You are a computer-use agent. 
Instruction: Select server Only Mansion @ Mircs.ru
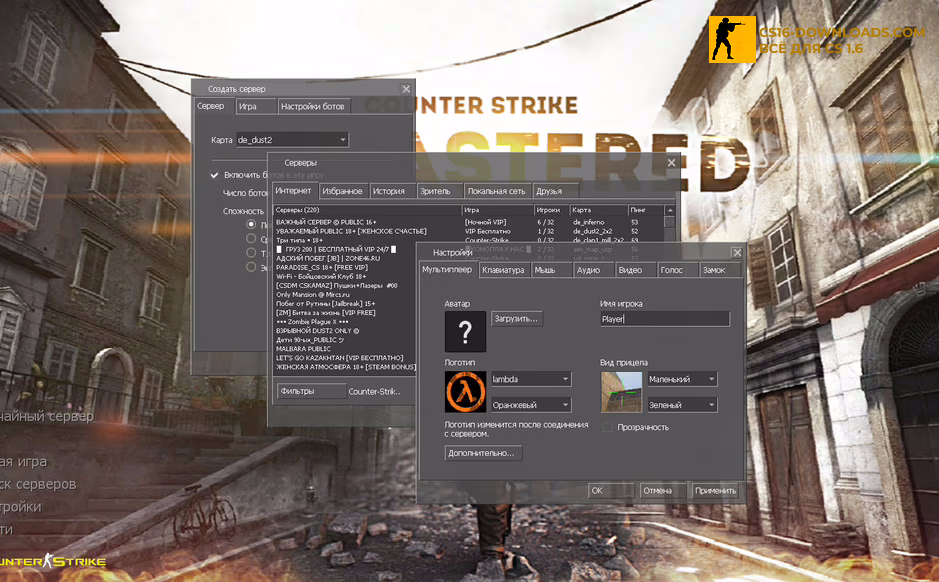click(x=313, y=295)
